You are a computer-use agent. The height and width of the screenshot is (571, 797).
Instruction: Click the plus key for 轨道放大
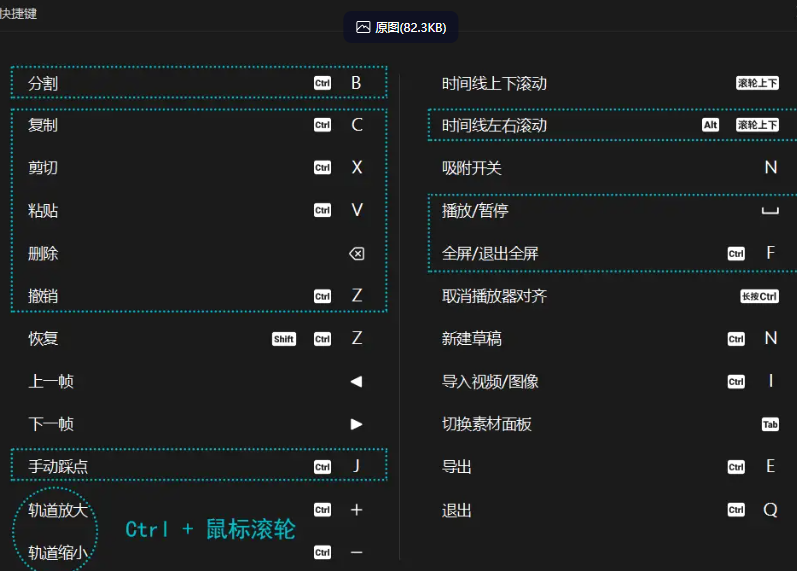(x=356, y=510)
